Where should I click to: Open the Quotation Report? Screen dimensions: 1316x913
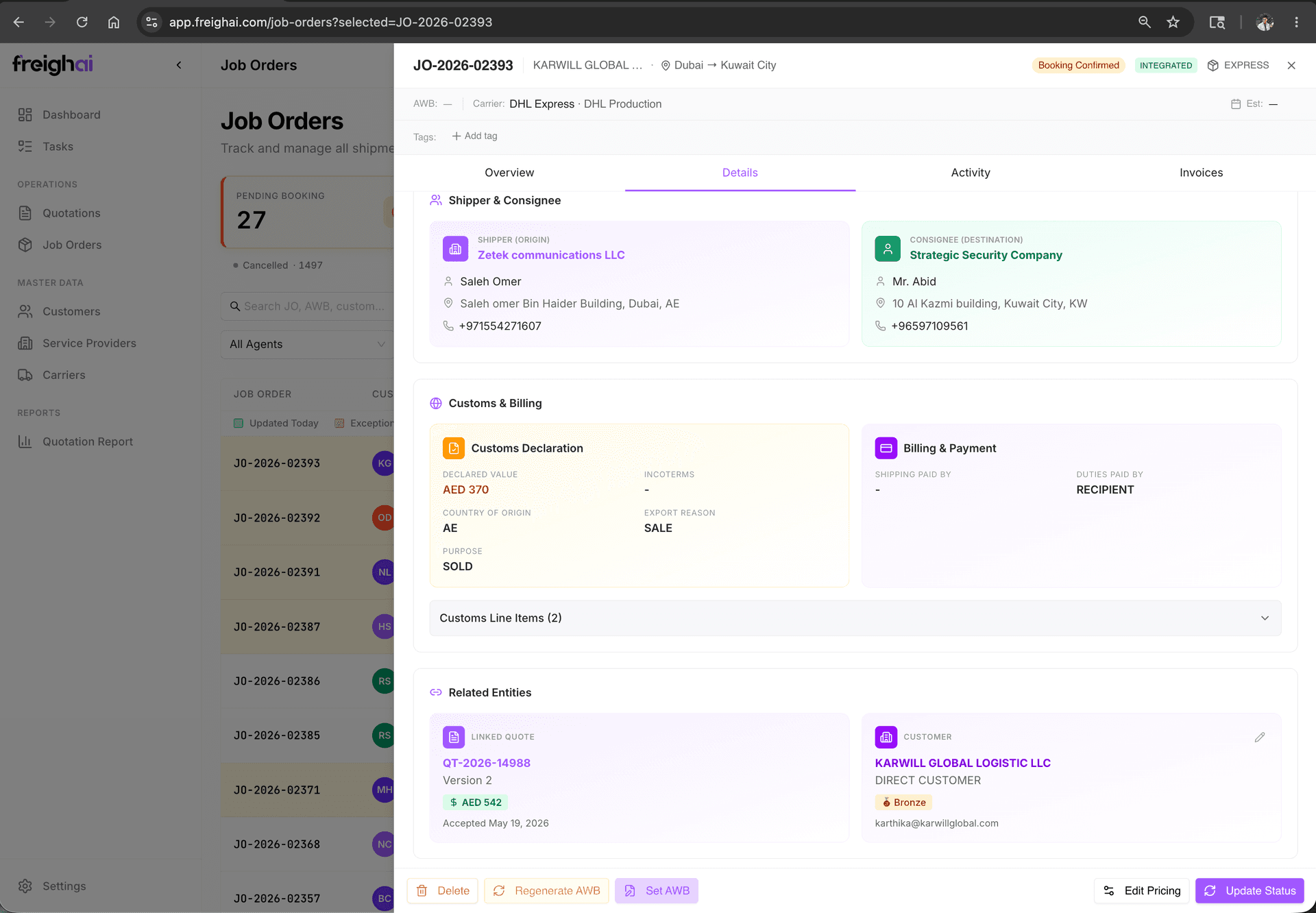(x=88, y=441)
